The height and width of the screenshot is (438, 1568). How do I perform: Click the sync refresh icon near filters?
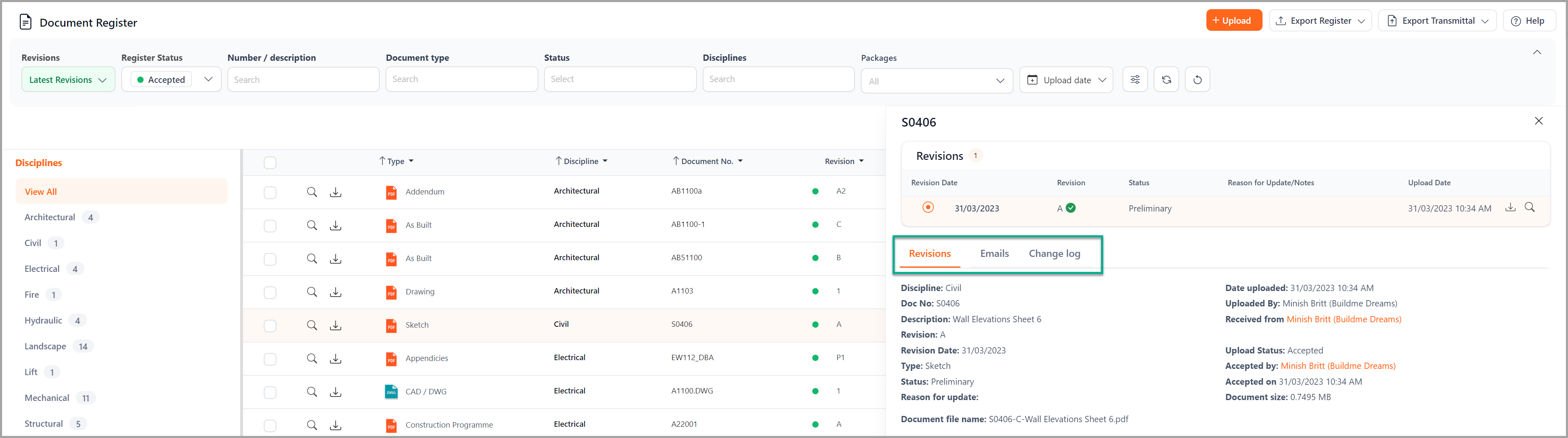[1166, 79]
